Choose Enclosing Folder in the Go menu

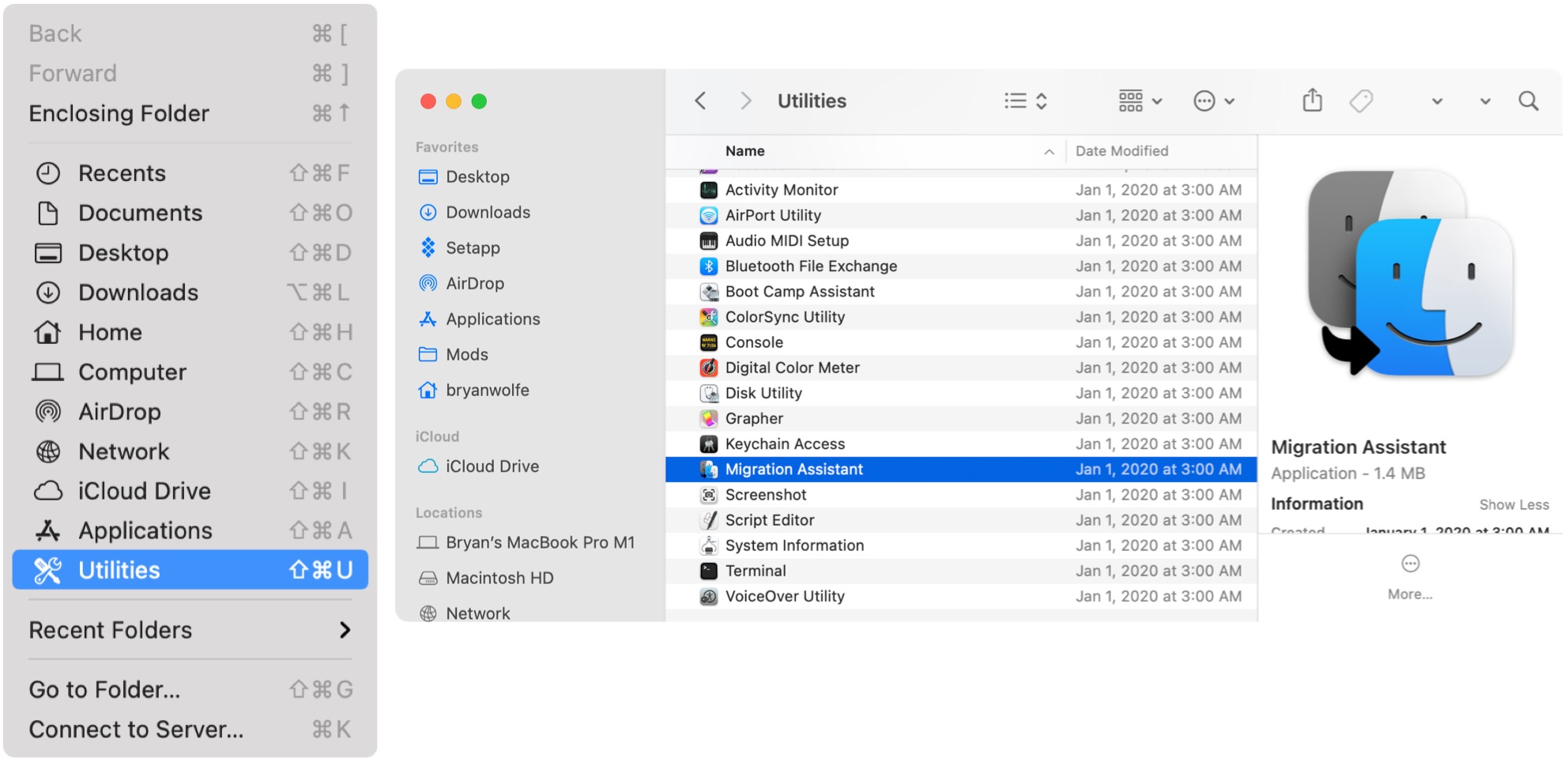pyautogui.click(x=190, y=113)
